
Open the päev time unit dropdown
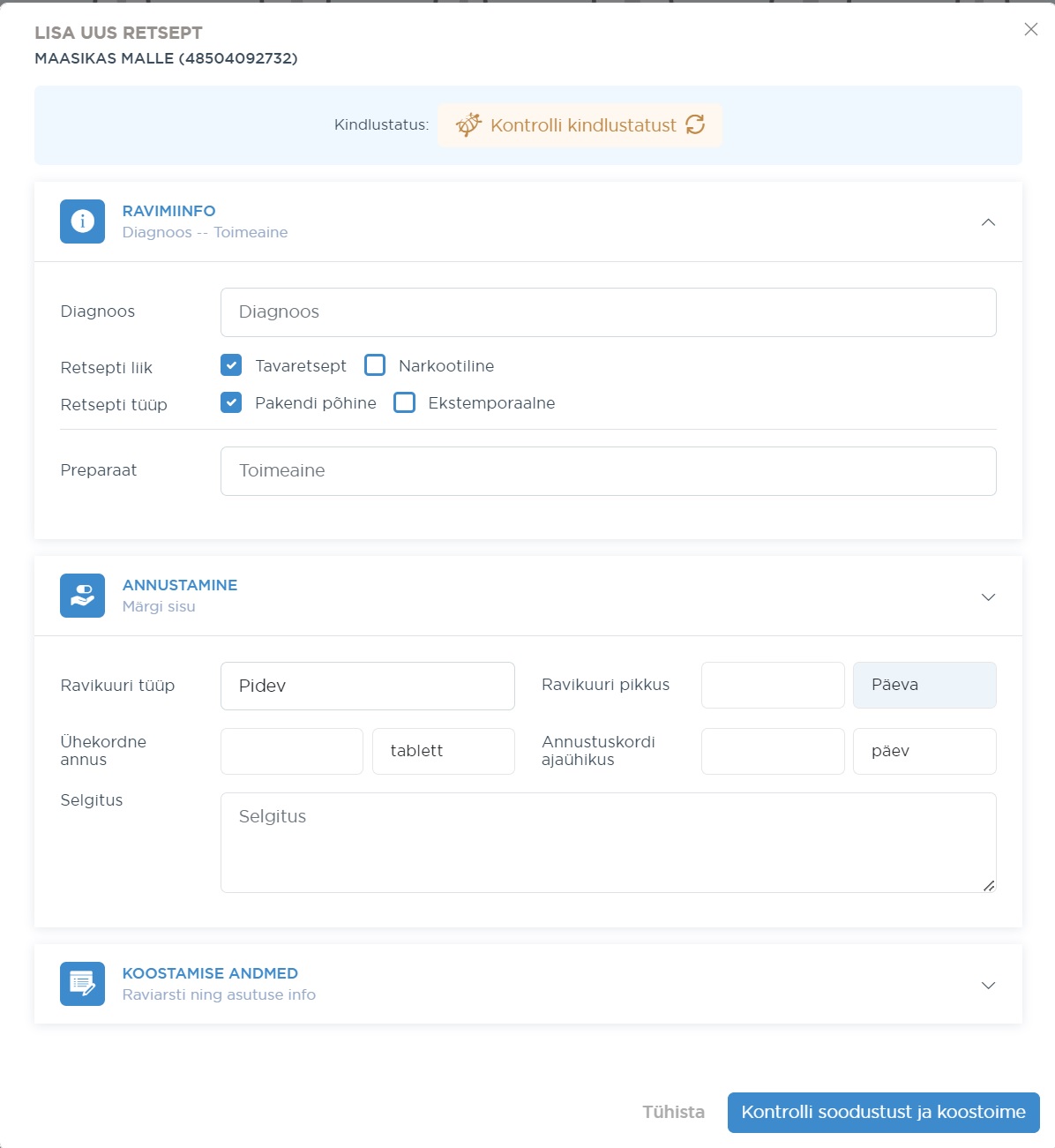coord(924,751)
